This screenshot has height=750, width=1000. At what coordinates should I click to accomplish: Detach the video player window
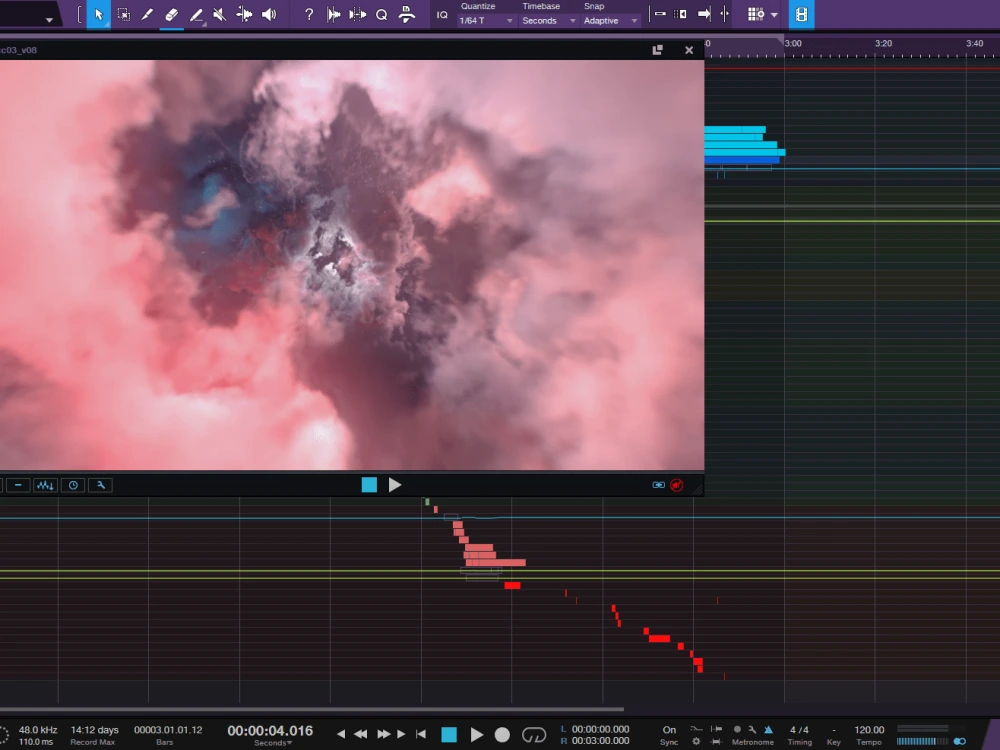pyautogui.click(x=658, y=50)
